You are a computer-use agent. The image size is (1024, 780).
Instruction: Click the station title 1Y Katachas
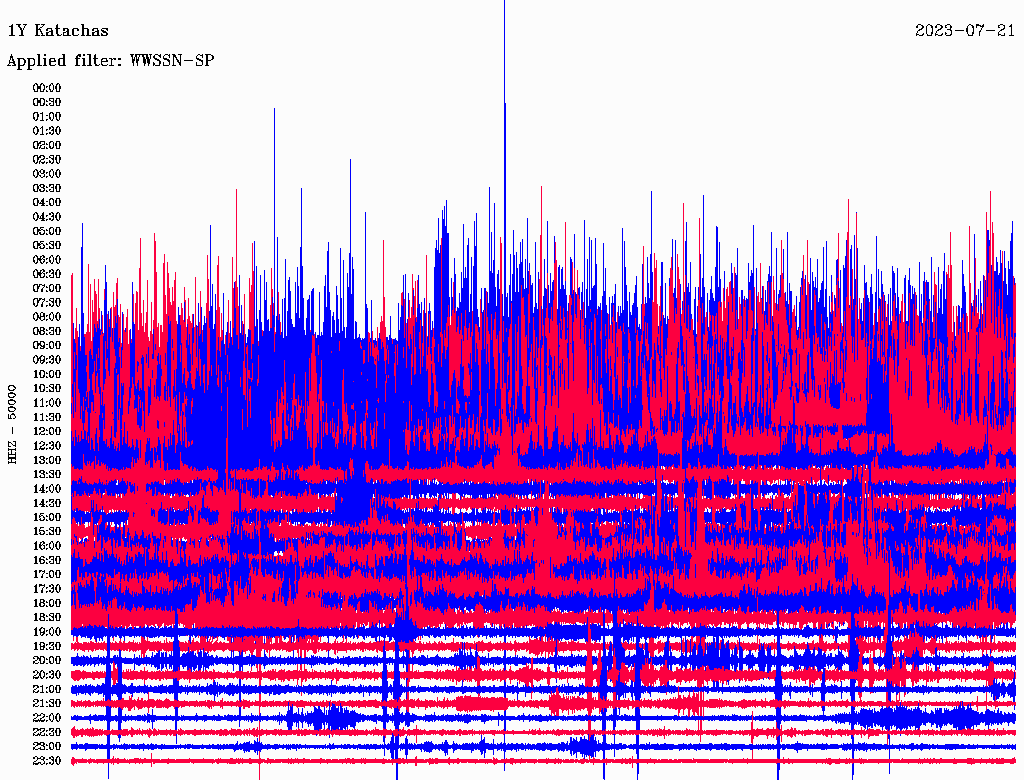tap(58, 31)
